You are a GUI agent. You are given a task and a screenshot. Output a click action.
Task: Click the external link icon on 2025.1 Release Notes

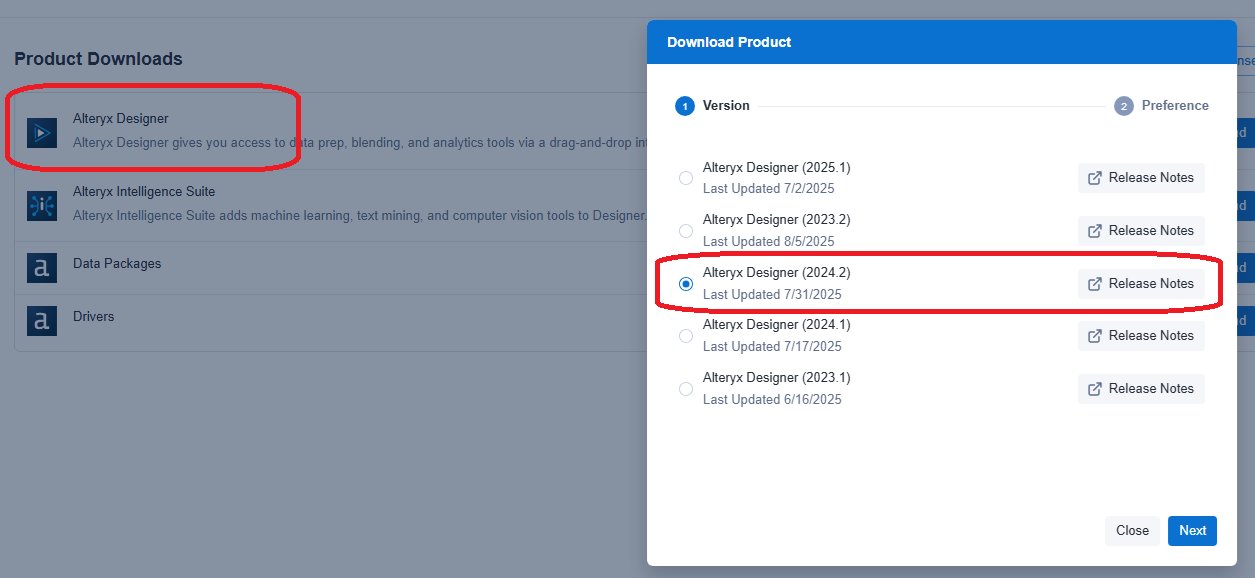click(x=1096, y=177)
